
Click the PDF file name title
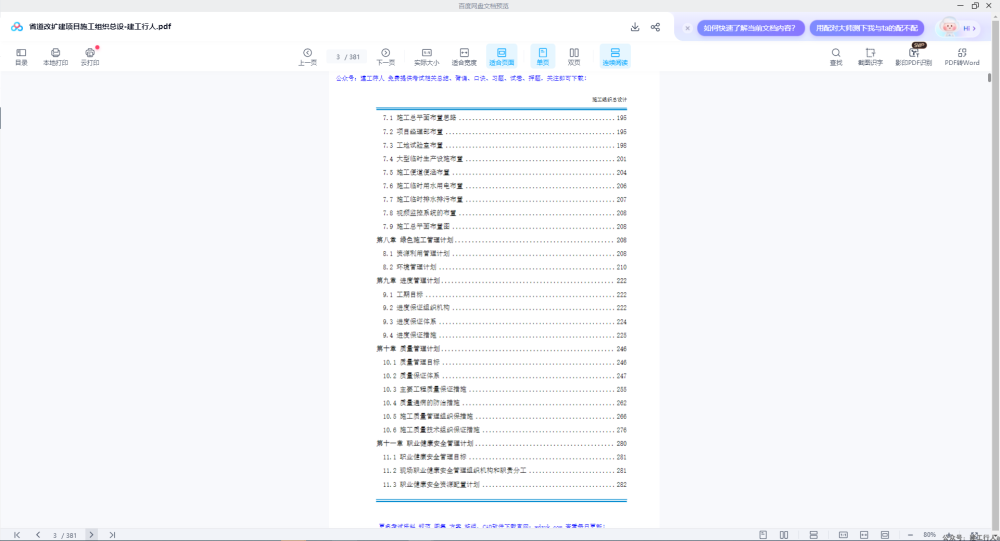99,27
